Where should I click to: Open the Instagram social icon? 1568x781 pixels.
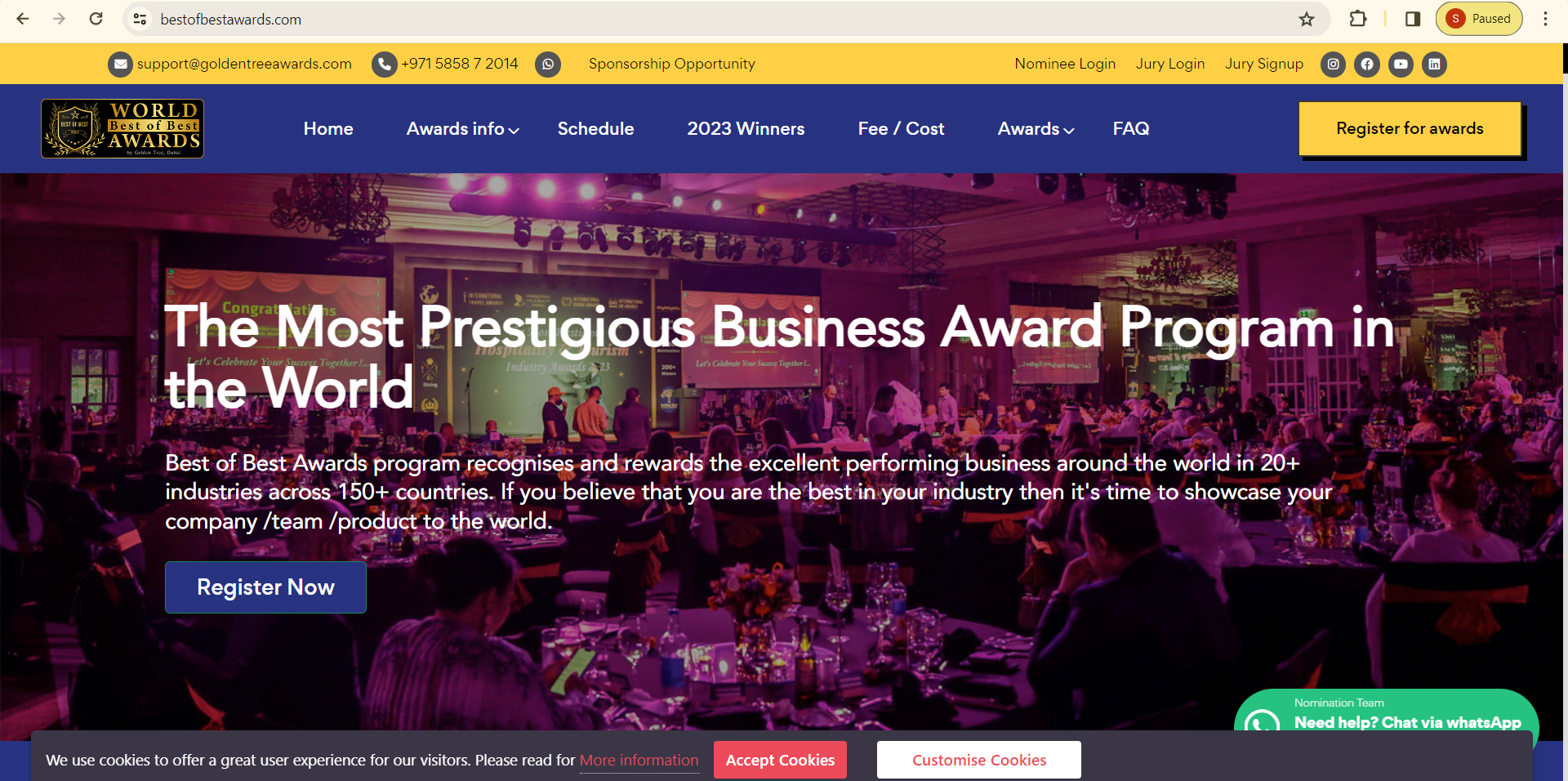pyautogui.click(x=1333, y=64)
